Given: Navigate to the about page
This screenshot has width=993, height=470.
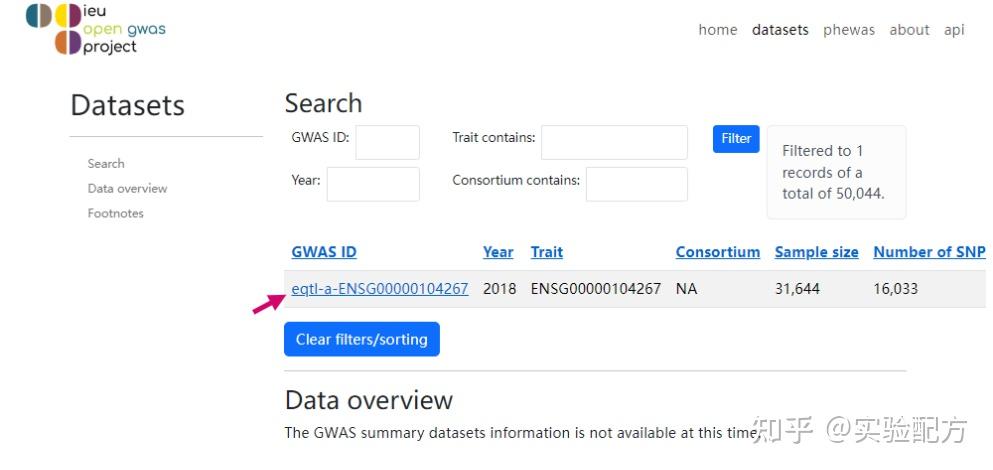Looking at the screenshot, I should 909,30.
